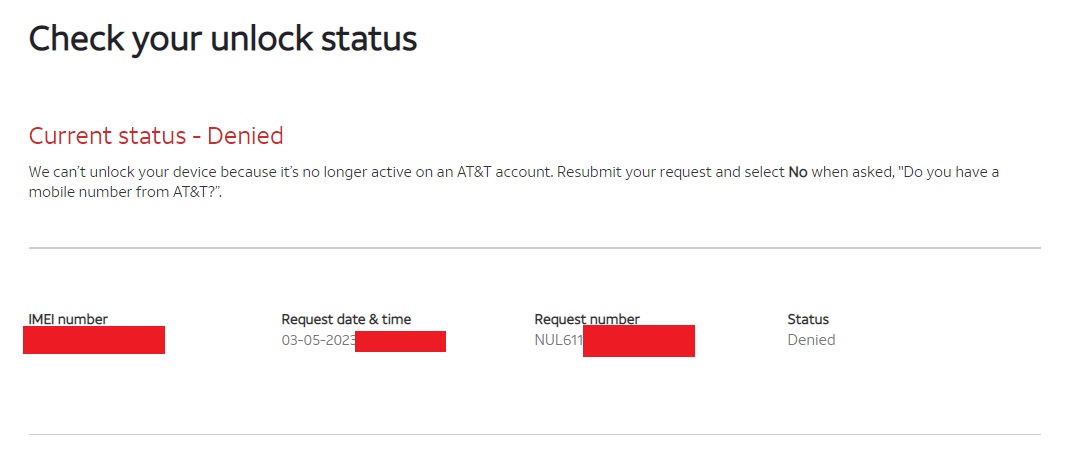Click the "Status" column label
The height and width of the screenshot is (451, 1068).
[x=808, y=319]
